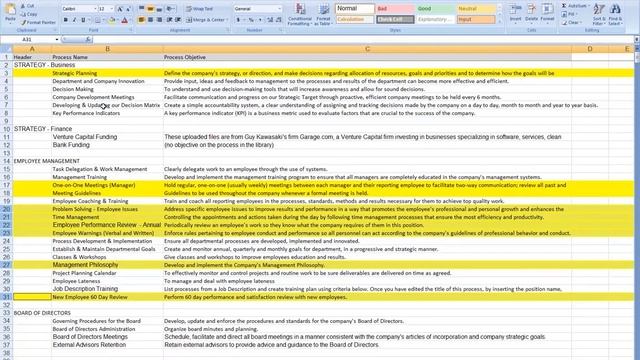Image resolution: width=640 pixels, height=360 pixels.
Task: Expand the cell Styles gallery more arrow
Action: pyautogui.click(x=500, y=21)
